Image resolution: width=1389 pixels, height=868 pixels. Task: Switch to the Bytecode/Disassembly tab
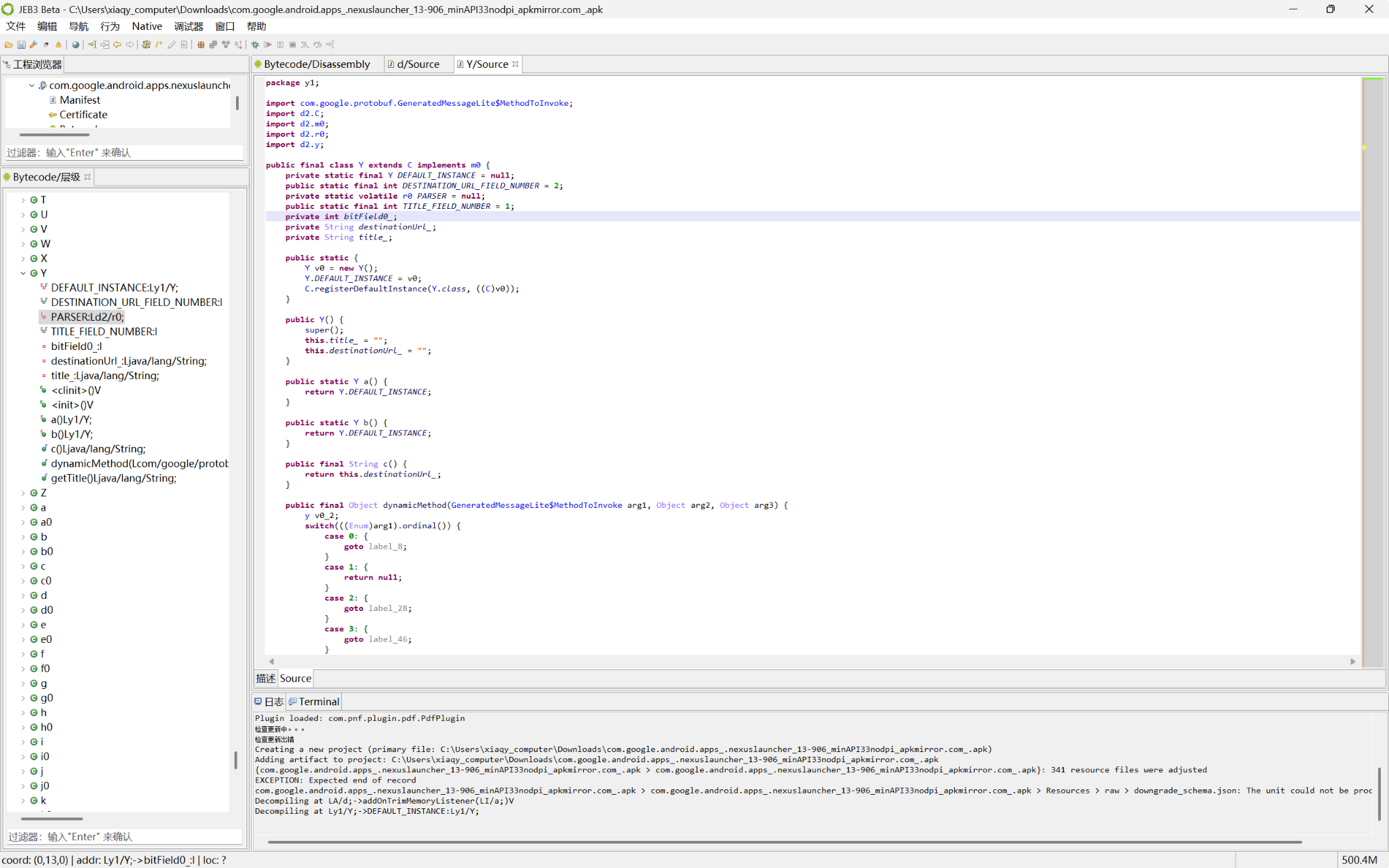pyautogui.click(x=316, y=64)
